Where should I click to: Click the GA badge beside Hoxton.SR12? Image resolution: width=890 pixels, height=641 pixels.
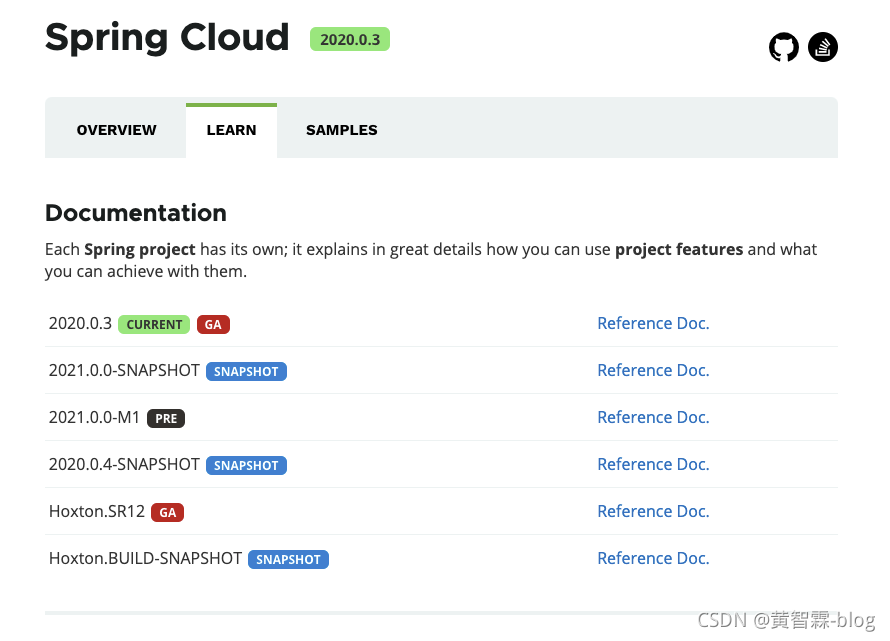coord(167,512)
